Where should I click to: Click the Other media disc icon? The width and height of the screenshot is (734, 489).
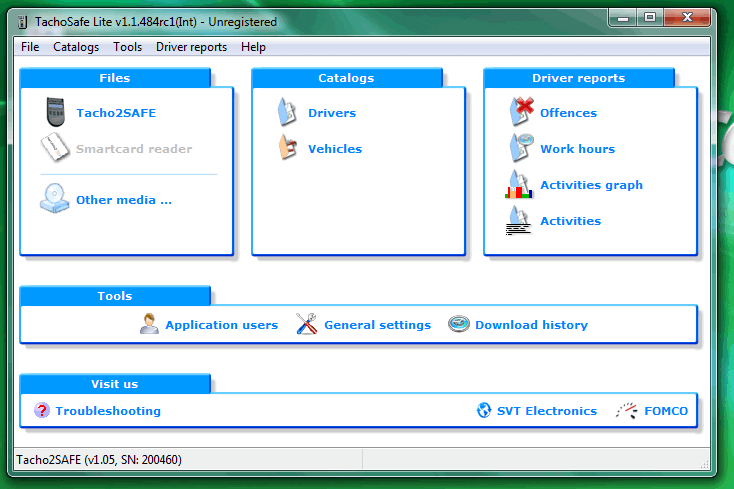coord(54,200)
